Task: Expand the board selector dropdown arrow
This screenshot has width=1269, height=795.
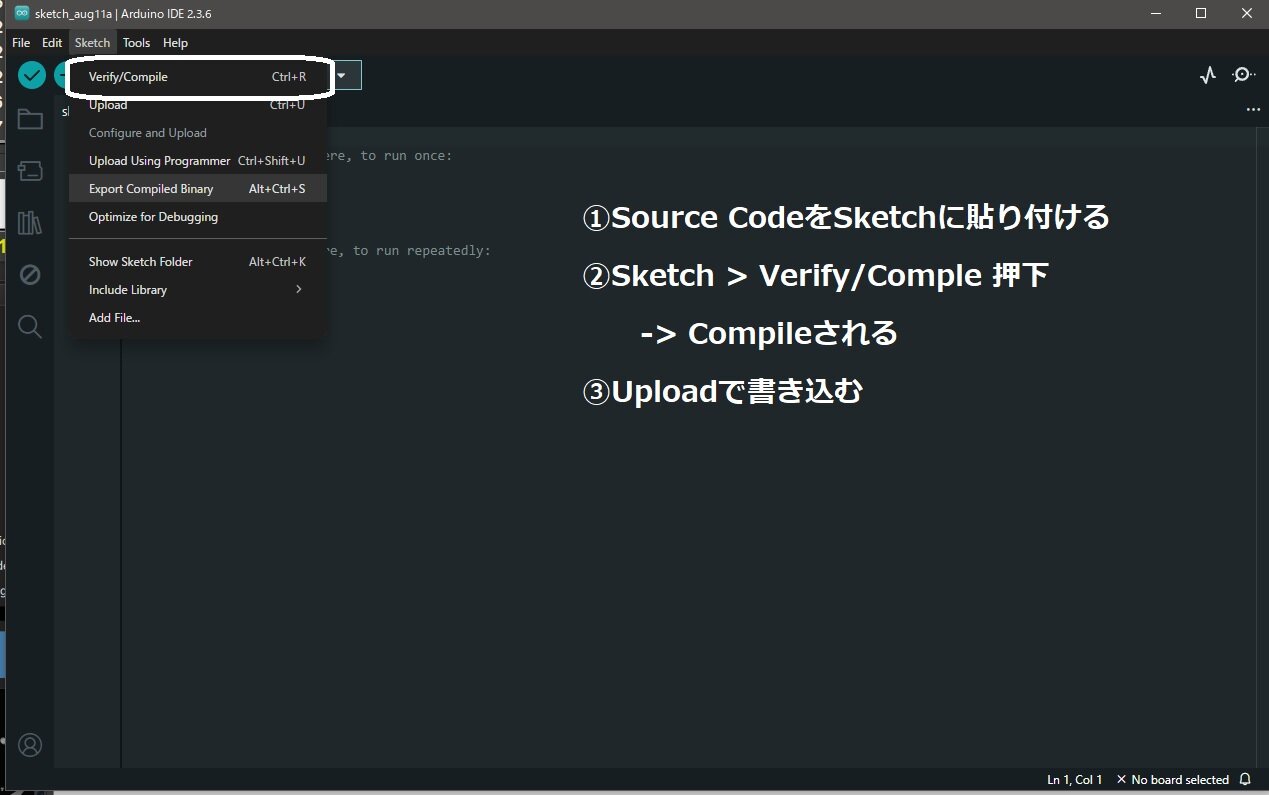Action: 341,75
